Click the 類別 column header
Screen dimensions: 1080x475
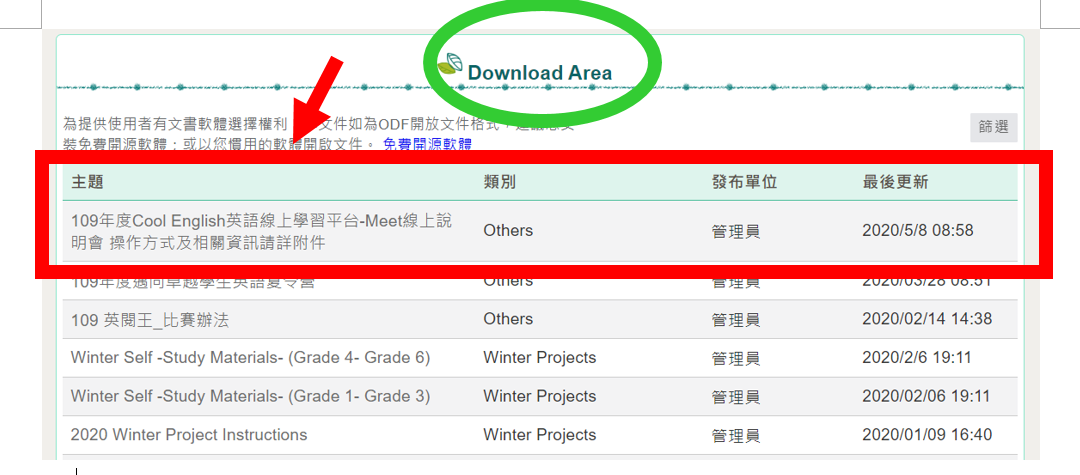point(499,182)
